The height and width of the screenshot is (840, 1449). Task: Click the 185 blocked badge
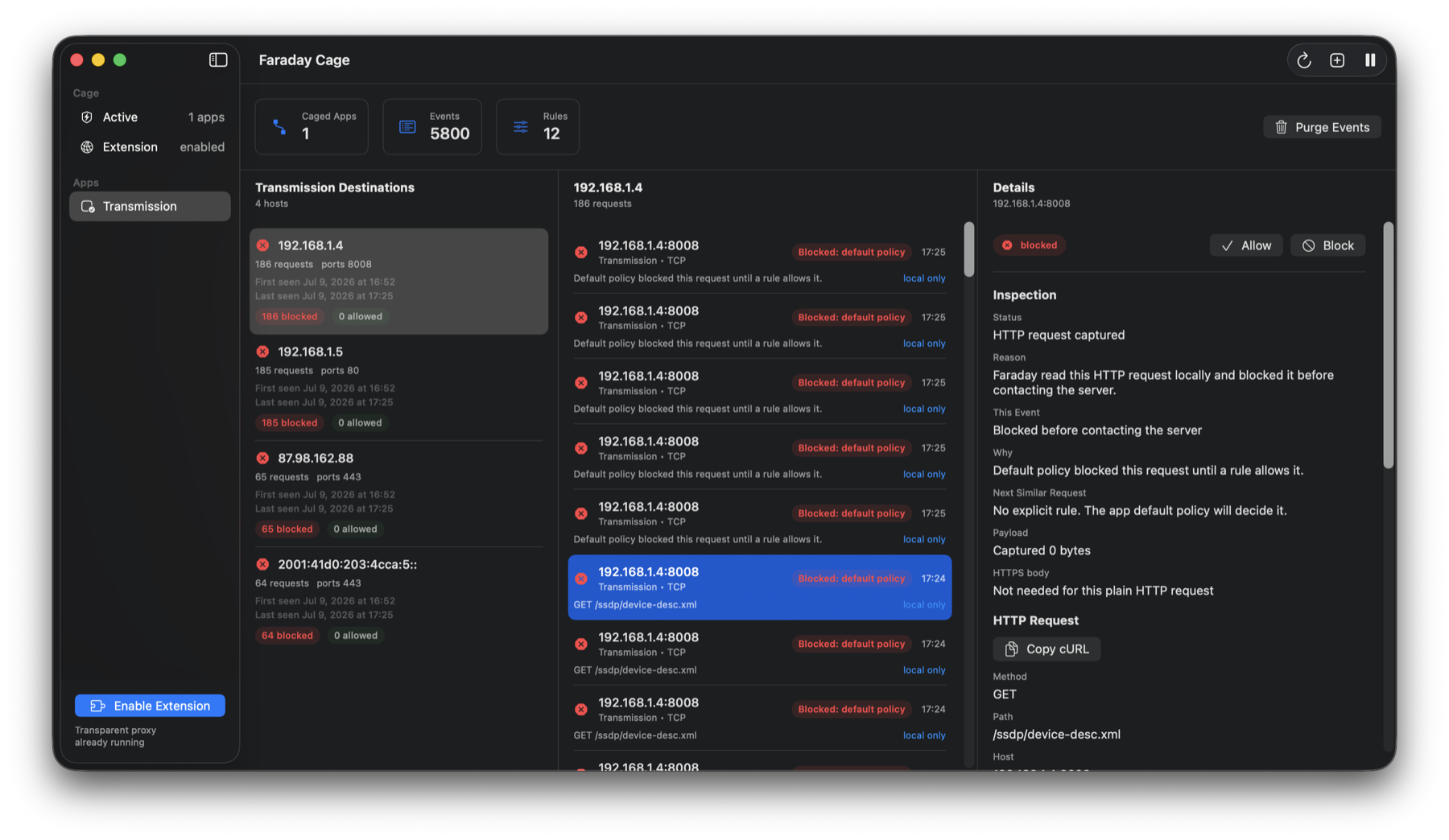(289, 422)
